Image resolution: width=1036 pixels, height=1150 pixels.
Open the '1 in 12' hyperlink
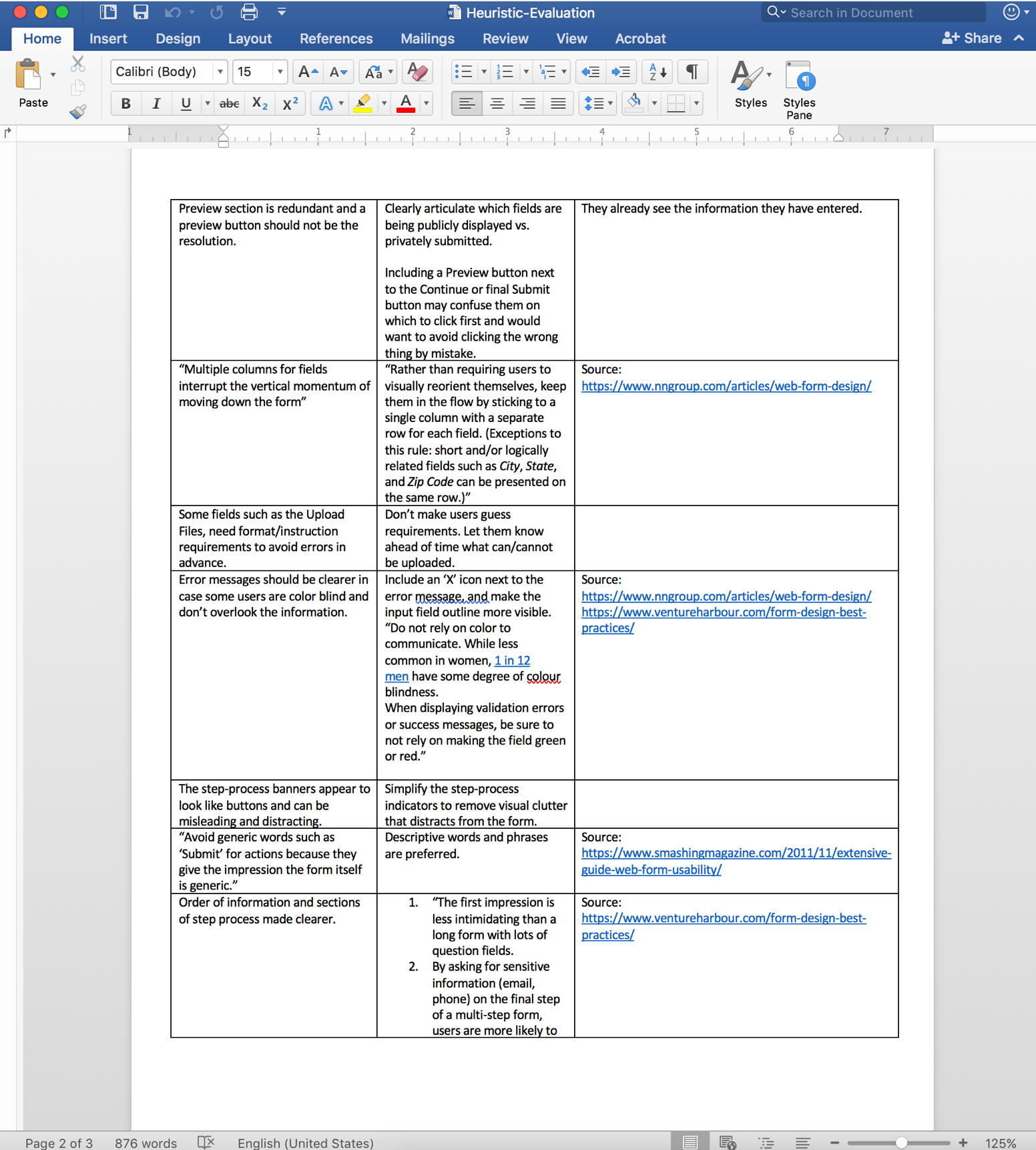pos(512,660)
